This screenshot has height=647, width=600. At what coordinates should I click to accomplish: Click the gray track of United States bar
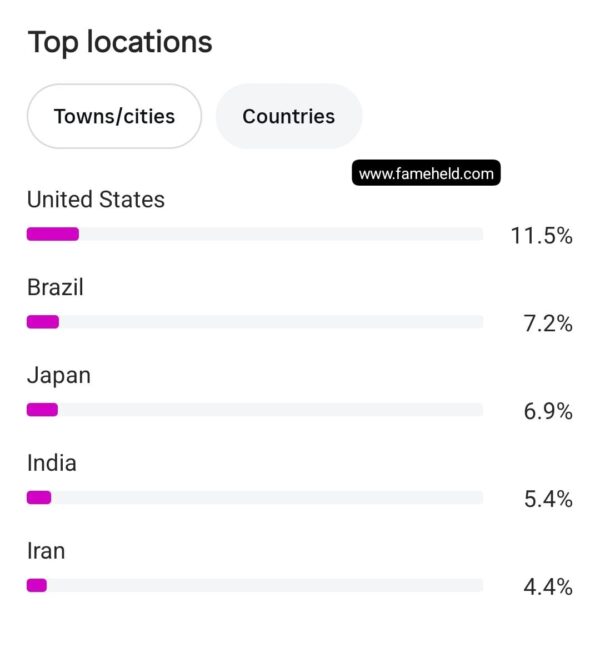281,234
